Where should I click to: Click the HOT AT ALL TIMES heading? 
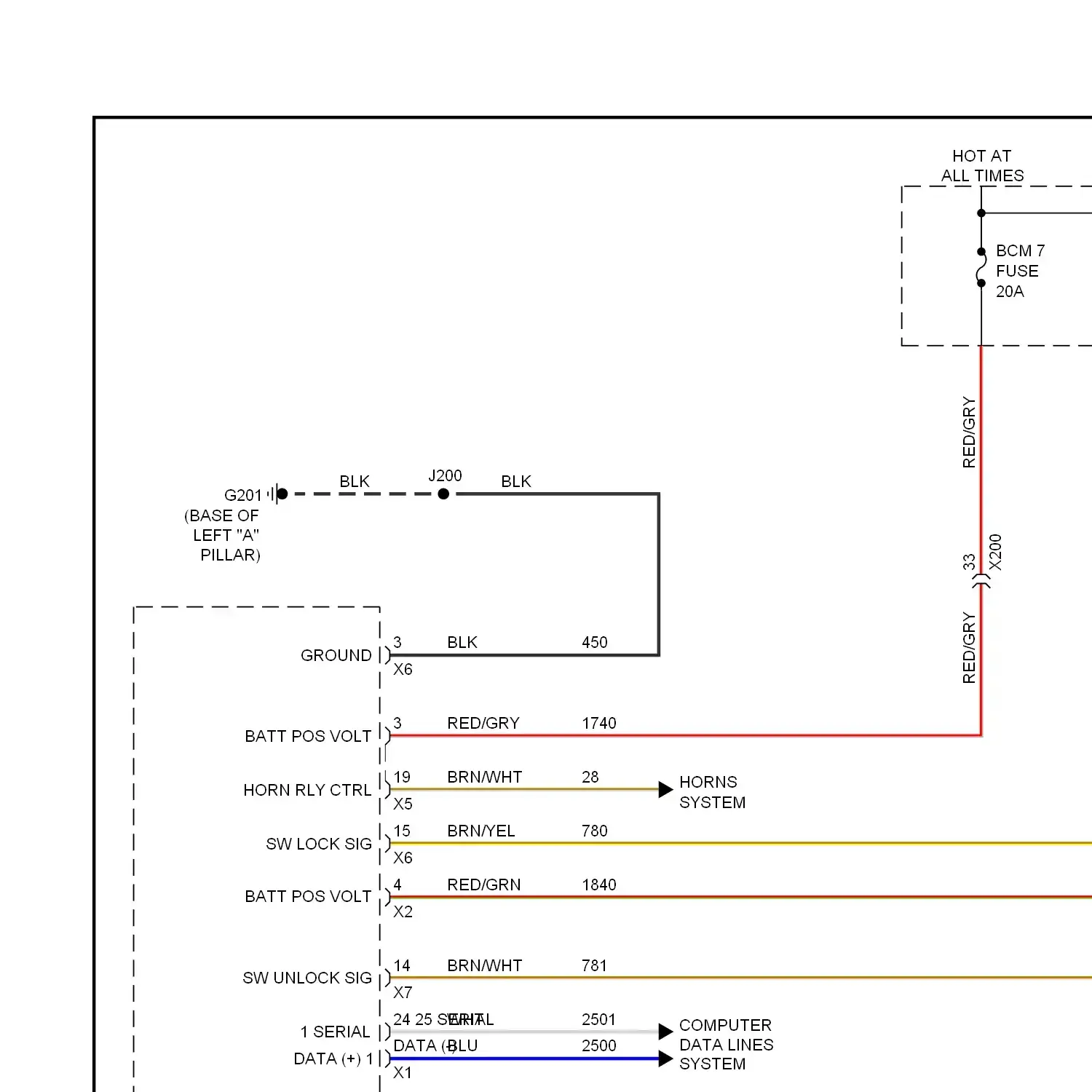tap(982, 166)
